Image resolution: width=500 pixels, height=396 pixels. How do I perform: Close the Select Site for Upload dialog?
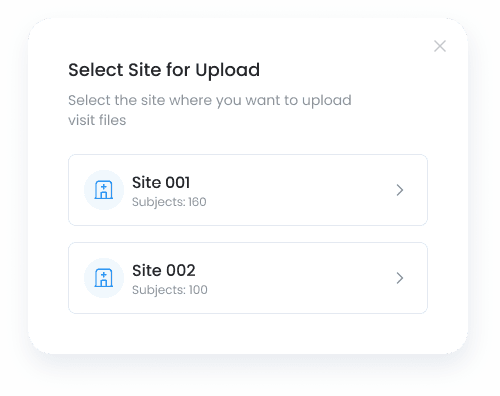(x=440, y=46)
